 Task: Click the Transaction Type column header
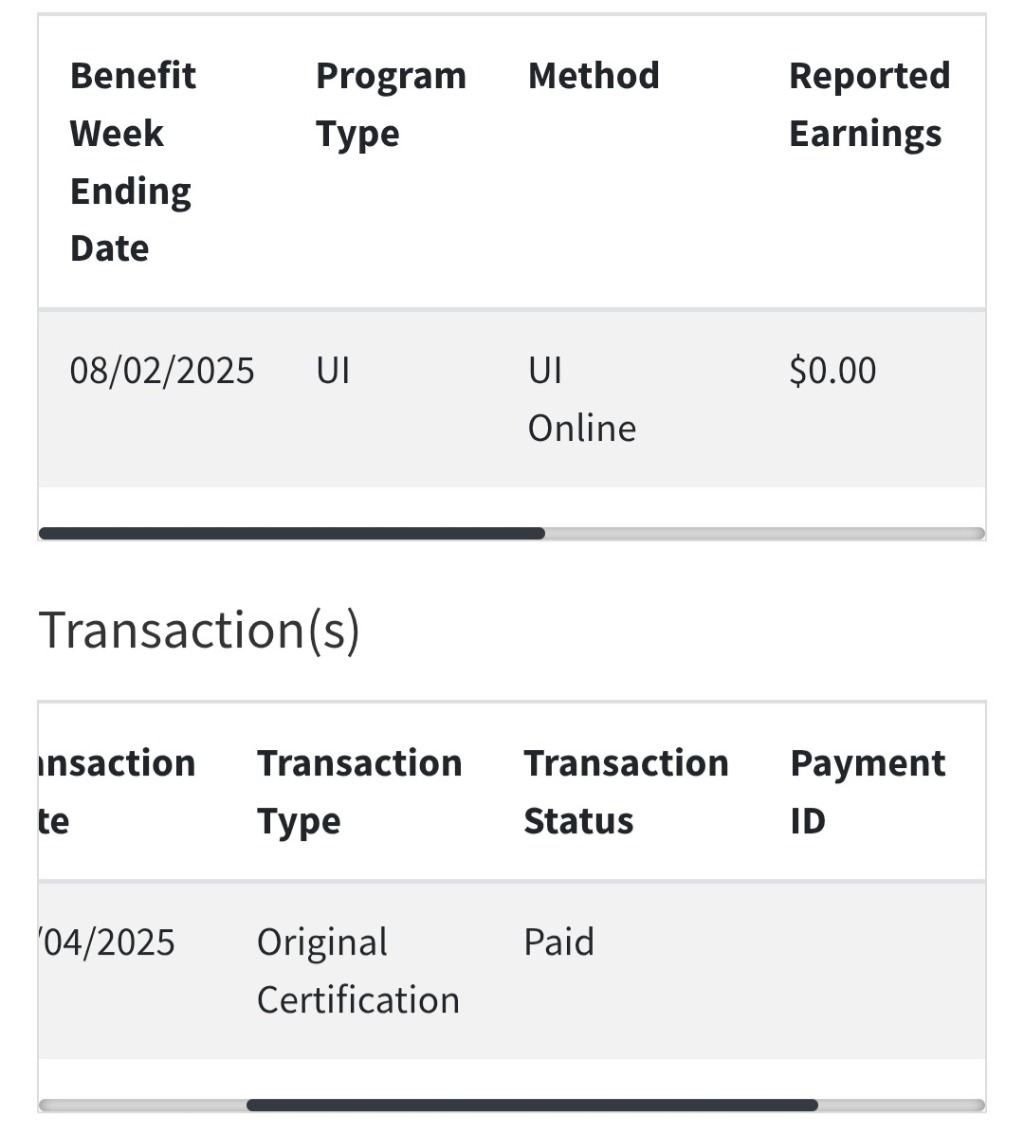(359, 792)
